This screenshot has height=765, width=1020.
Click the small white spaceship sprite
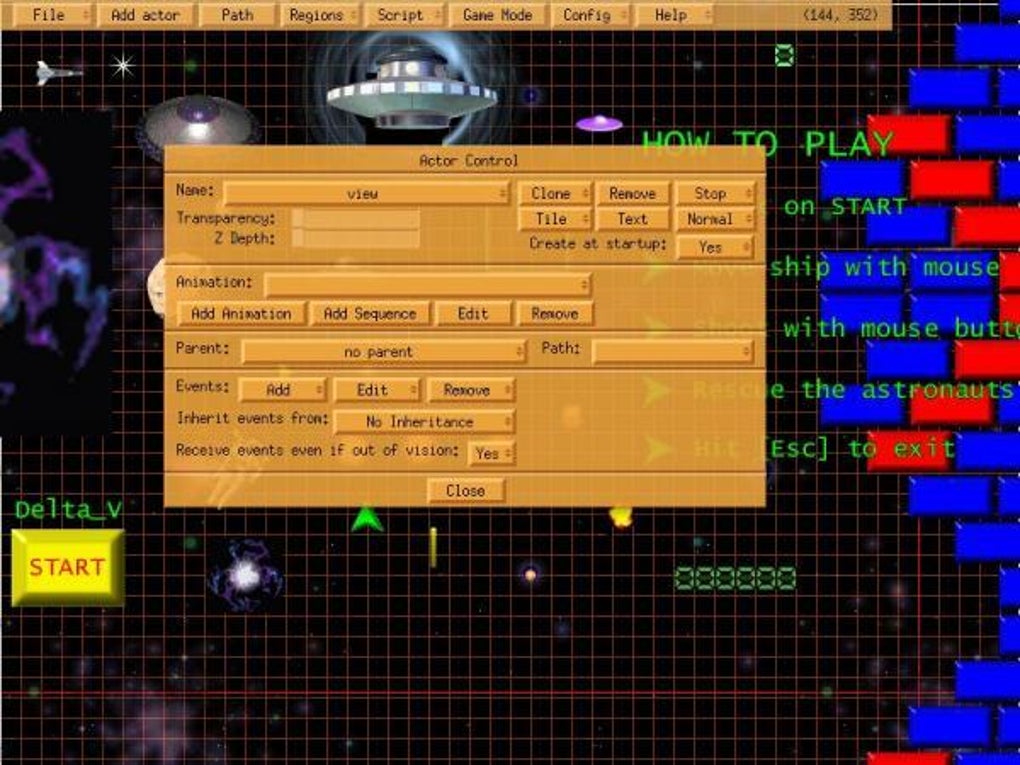57,72
